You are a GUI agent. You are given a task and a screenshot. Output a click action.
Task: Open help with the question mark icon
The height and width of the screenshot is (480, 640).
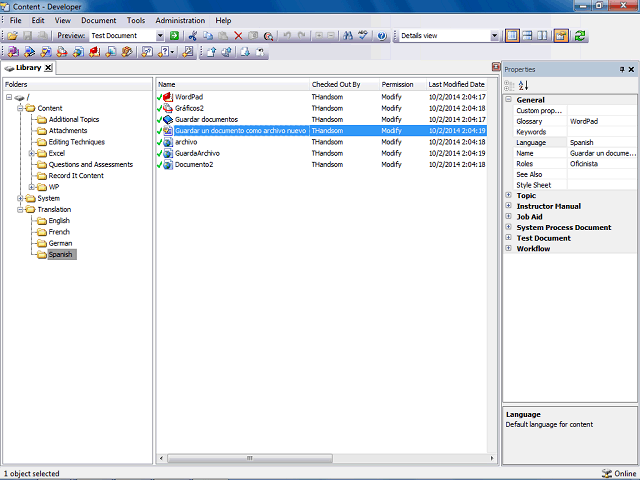point(382,36)
